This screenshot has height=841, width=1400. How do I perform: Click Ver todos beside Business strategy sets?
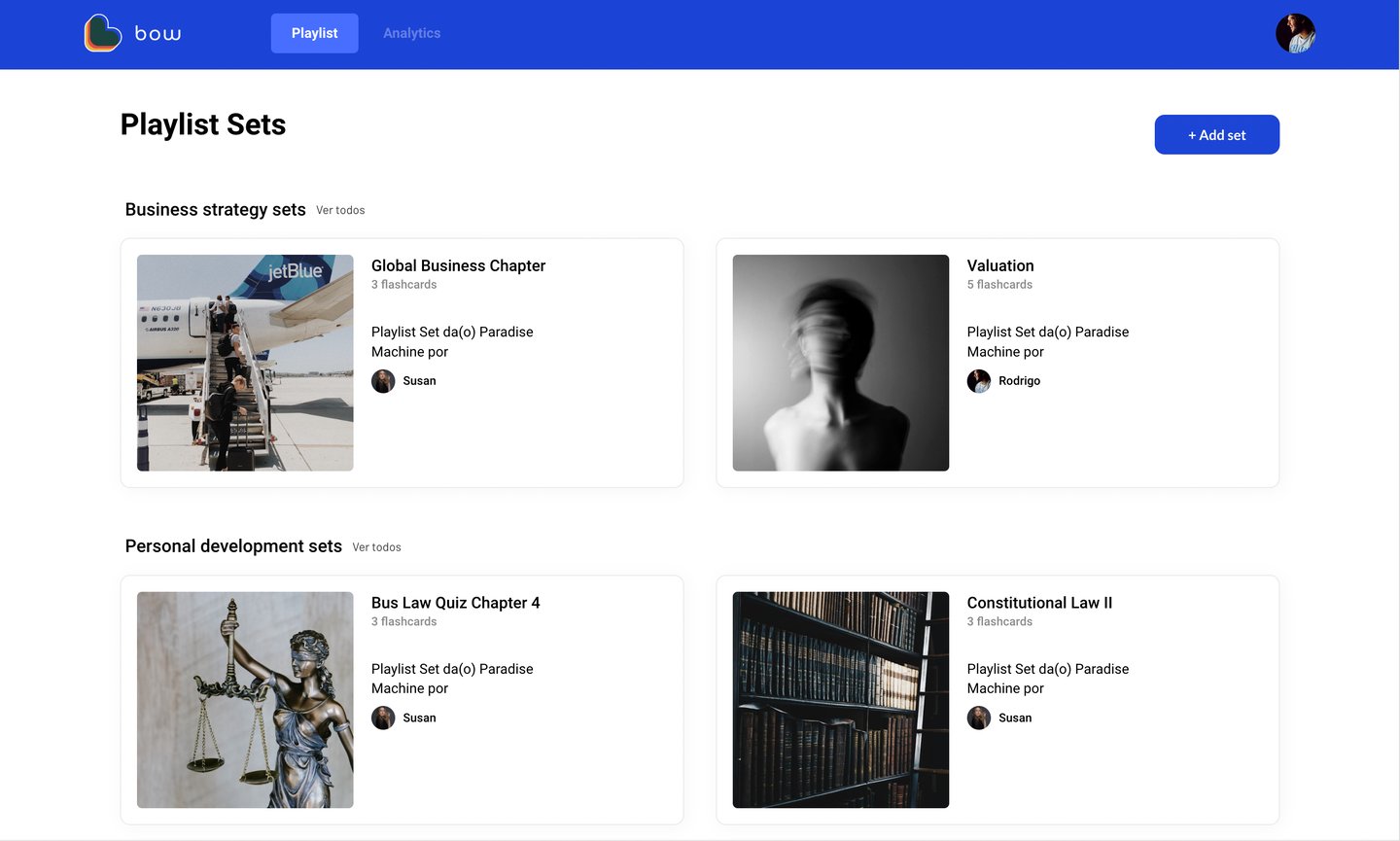(x=340, y=210)
